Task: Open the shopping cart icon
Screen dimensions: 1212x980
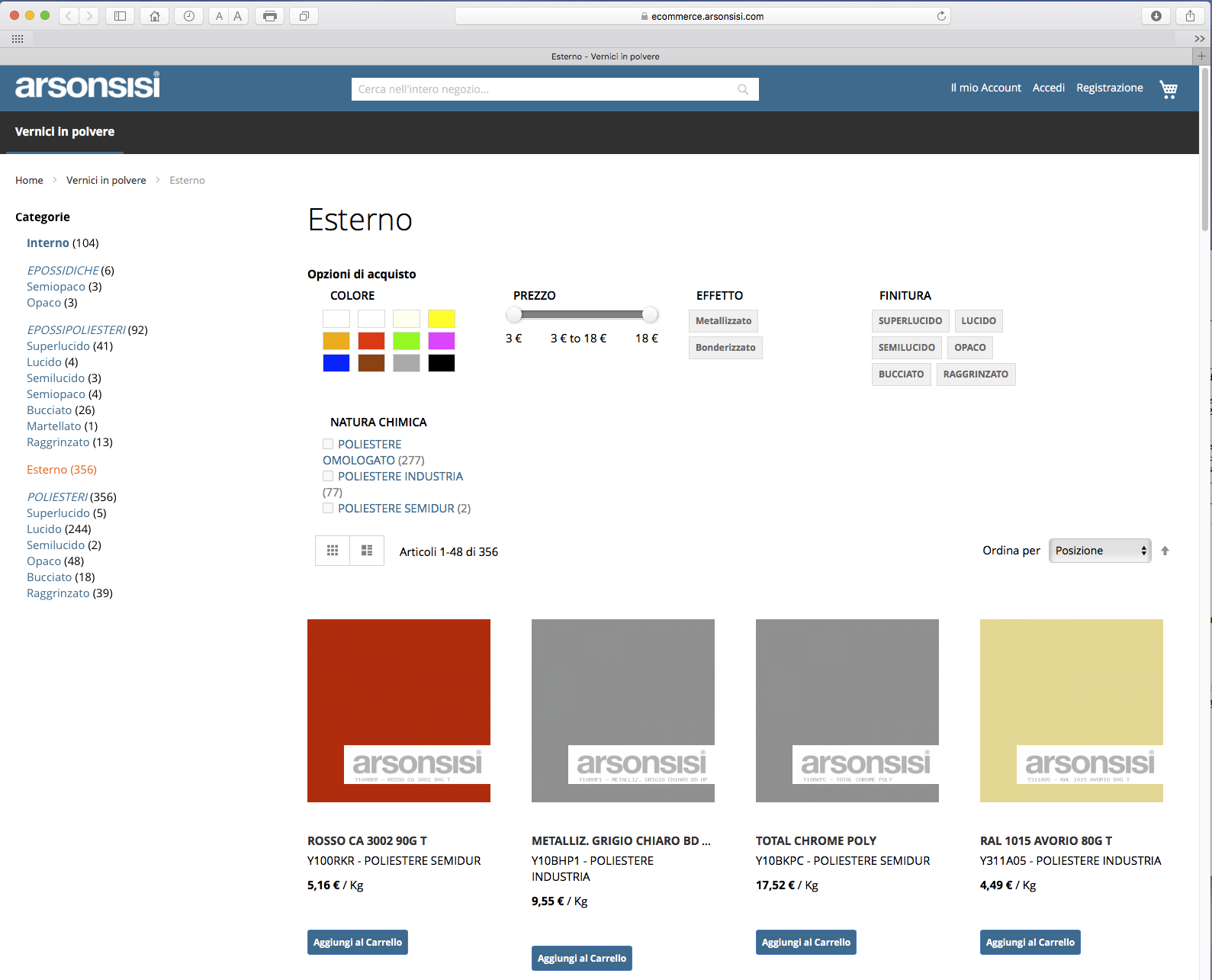Action: pyautogui.click(x=1169, y=89)
